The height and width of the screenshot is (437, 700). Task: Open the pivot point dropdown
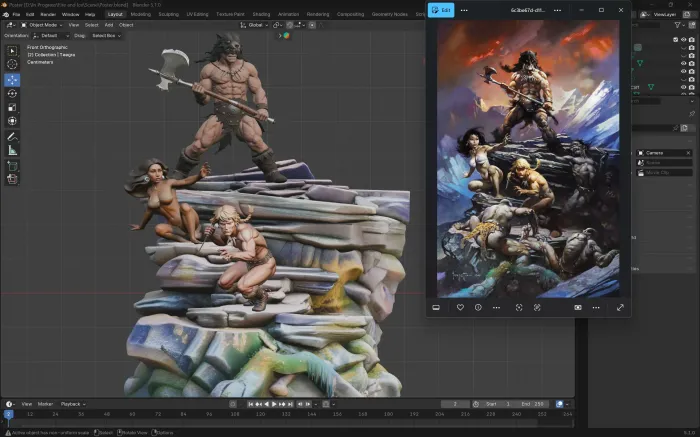[x=277, y=25]
